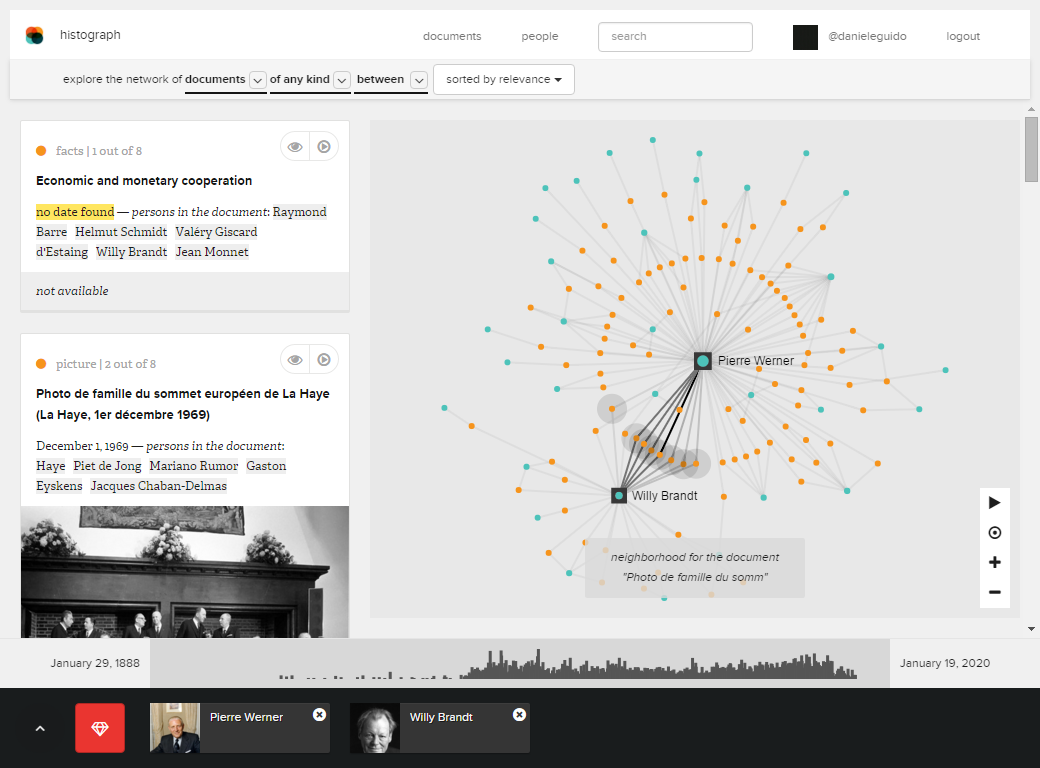Click Willy Brandt name in bottom bar
Screen dimensions: 1040x768
tap(441, 717)
